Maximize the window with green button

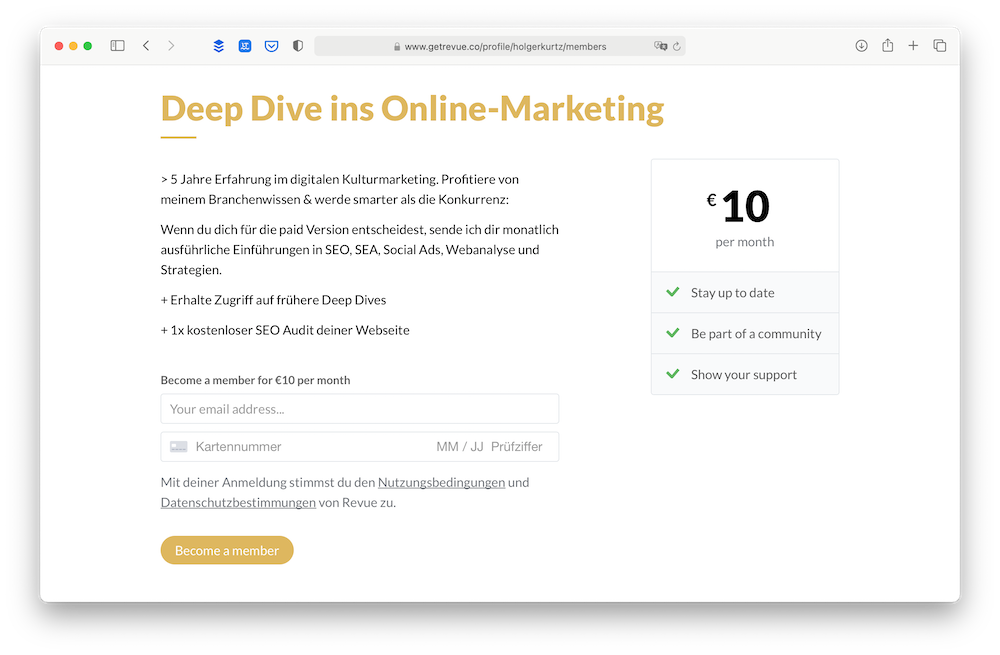point(88,46)
